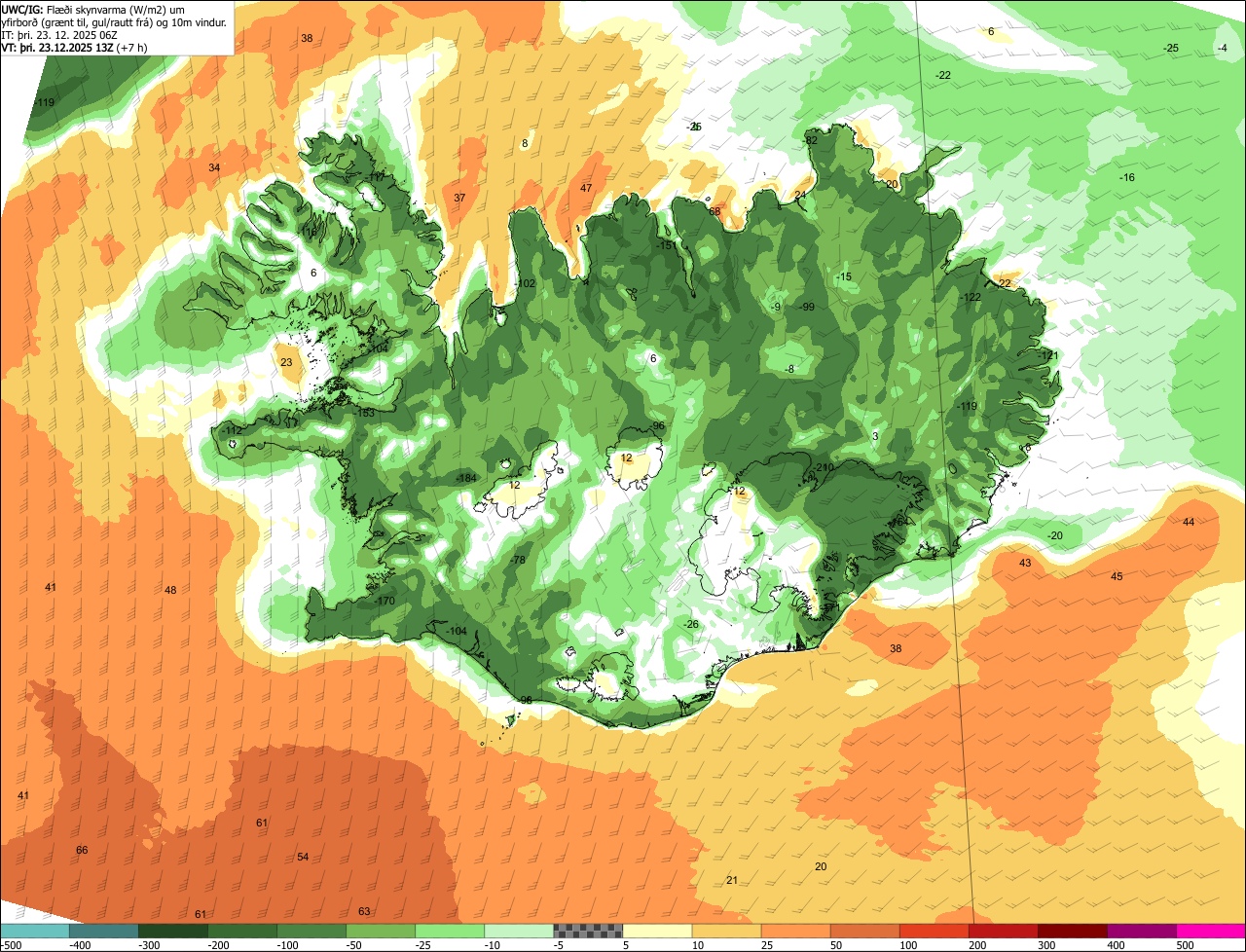Click the legend swatch between -500 and -400
Screen dimensions: 1246x952
(x=35, y=931)
